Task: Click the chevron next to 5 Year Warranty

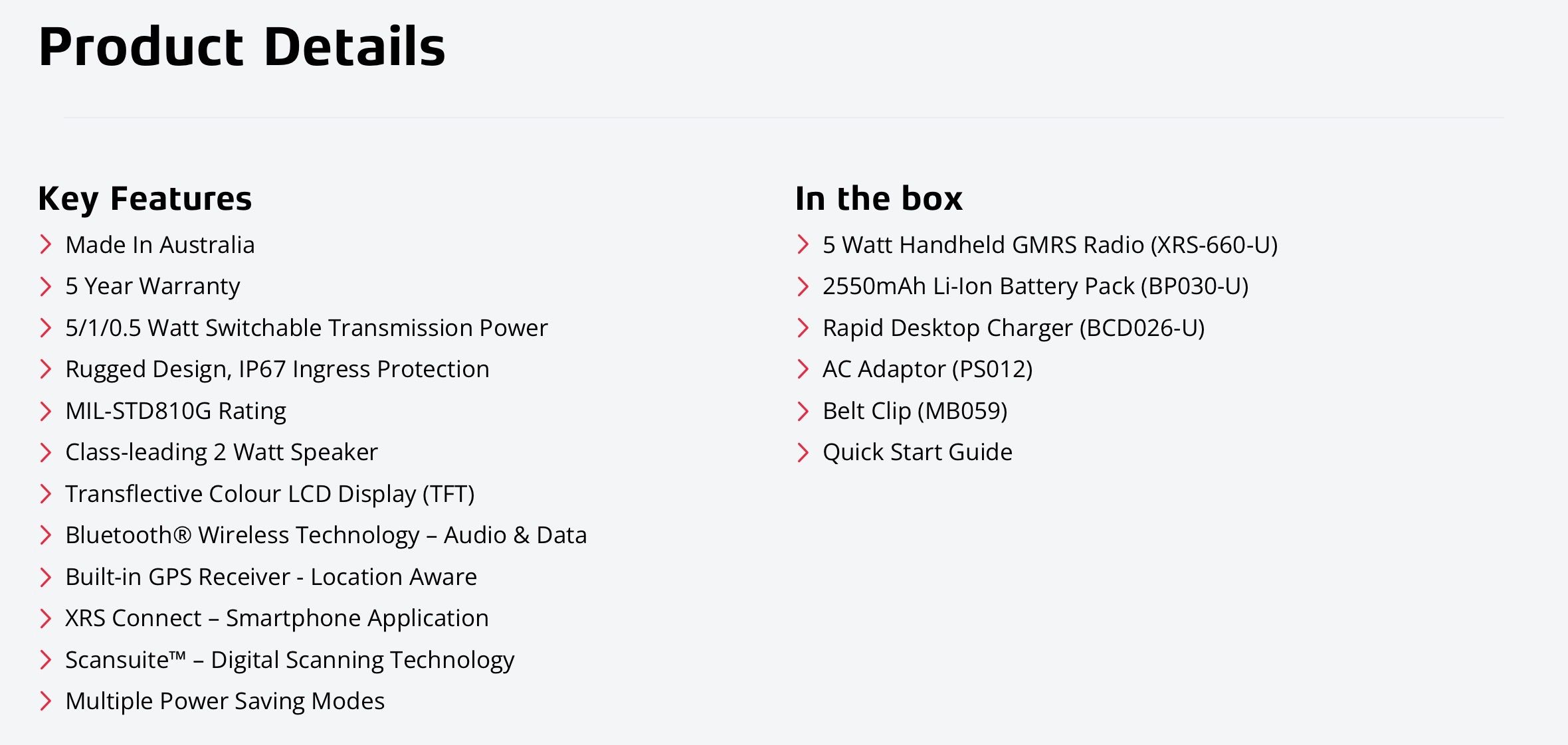Action: pos(46,286)
